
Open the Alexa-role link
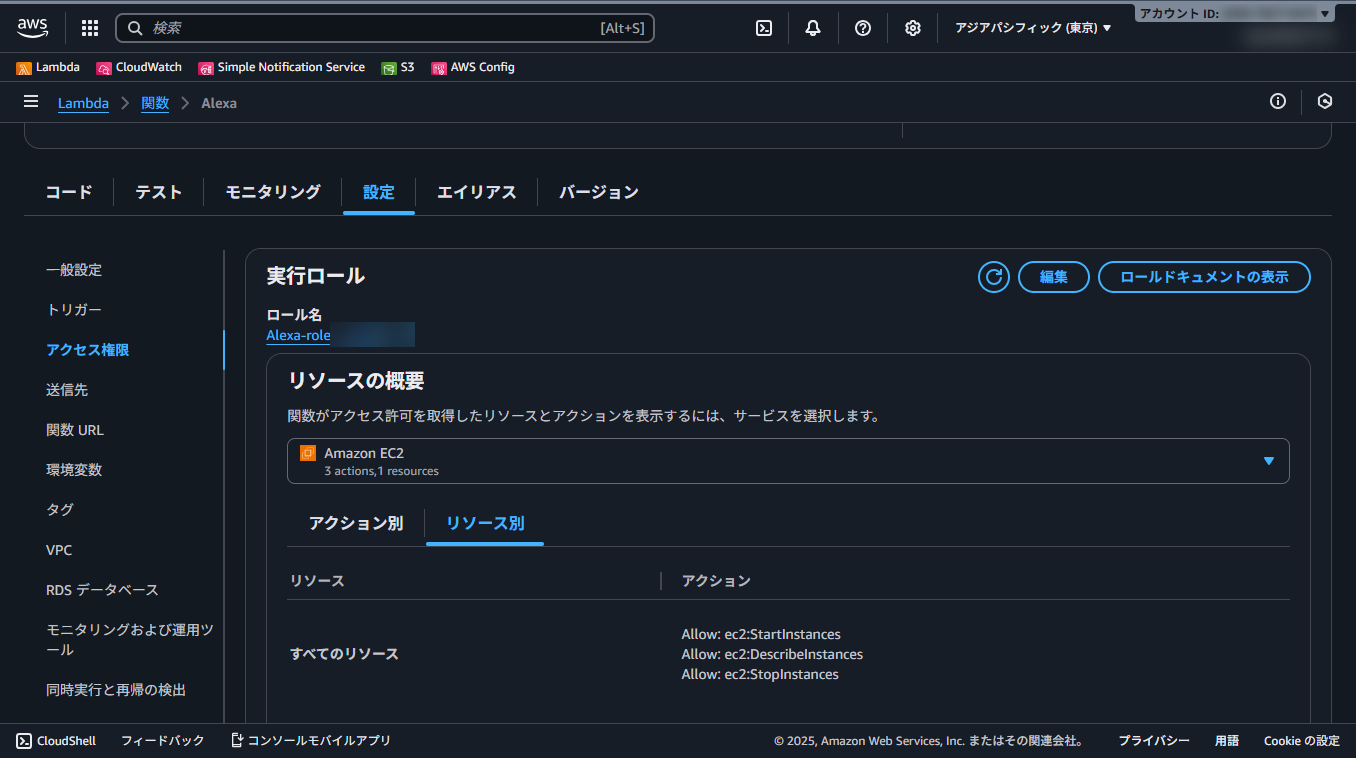[x=298, y=335]
